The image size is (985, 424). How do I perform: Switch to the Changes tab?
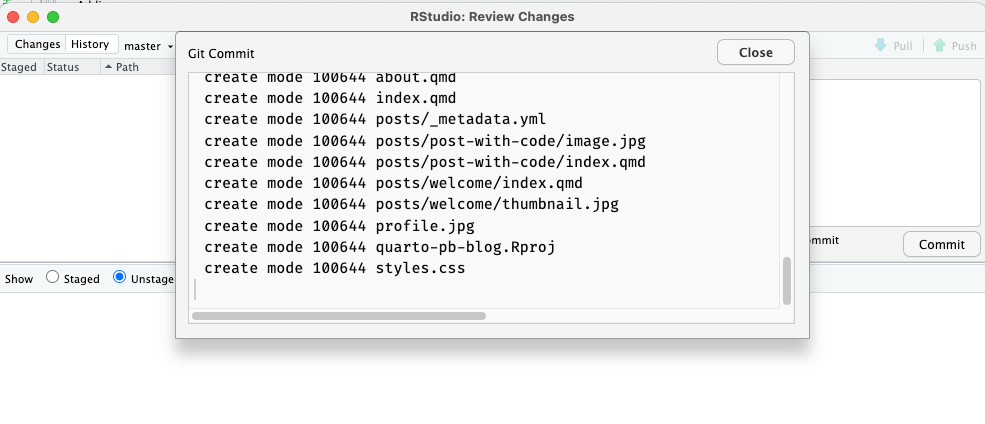click(37, 44)
